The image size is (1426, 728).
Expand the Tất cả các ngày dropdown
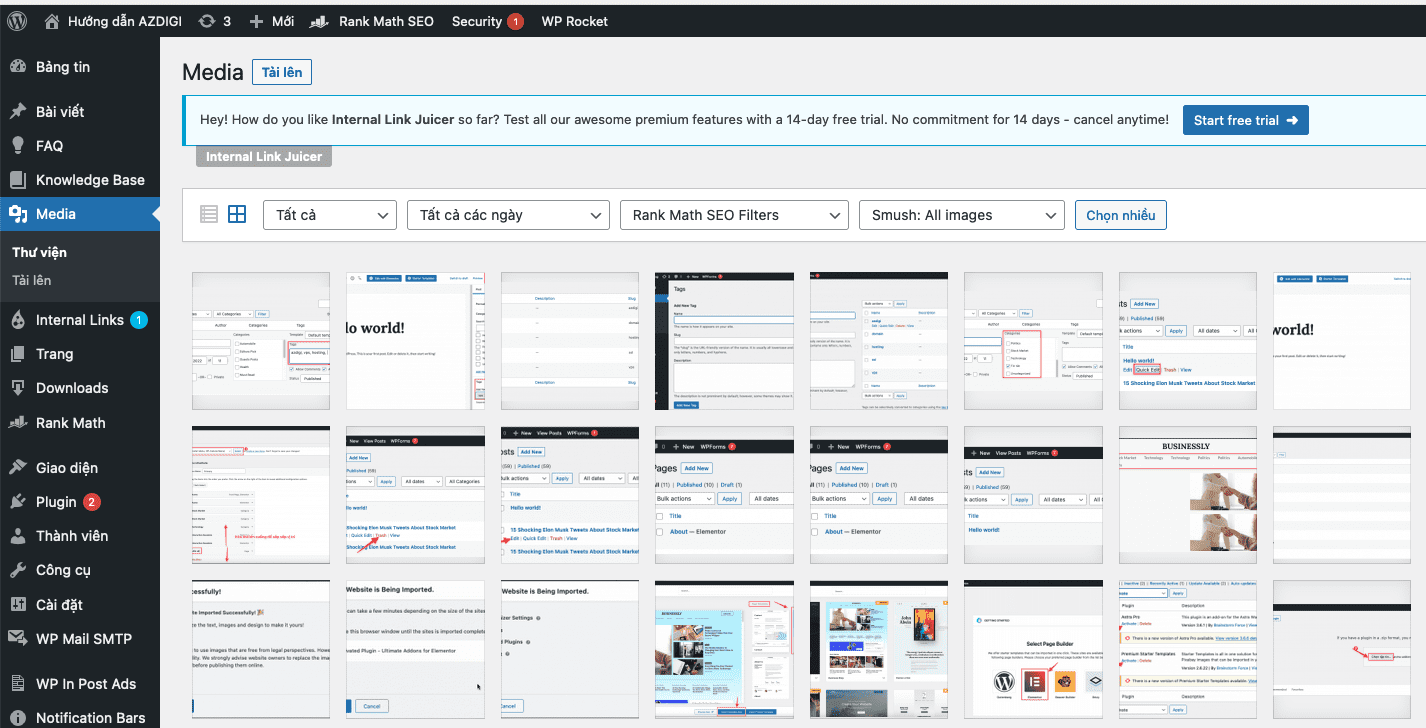coord(508,215)
